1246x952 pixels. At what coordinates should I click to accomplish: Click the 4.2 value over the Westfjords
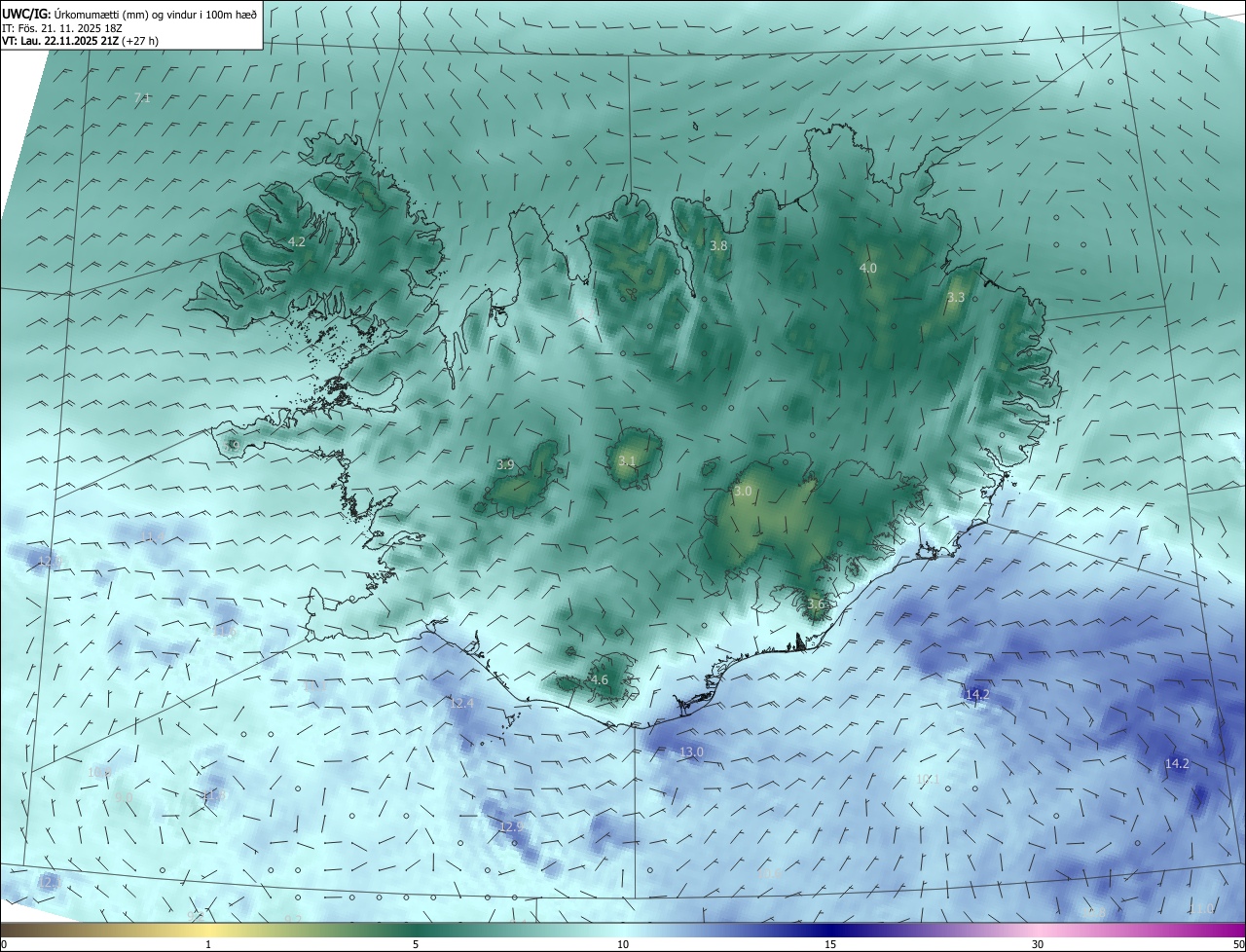click(x=297, y=241)
